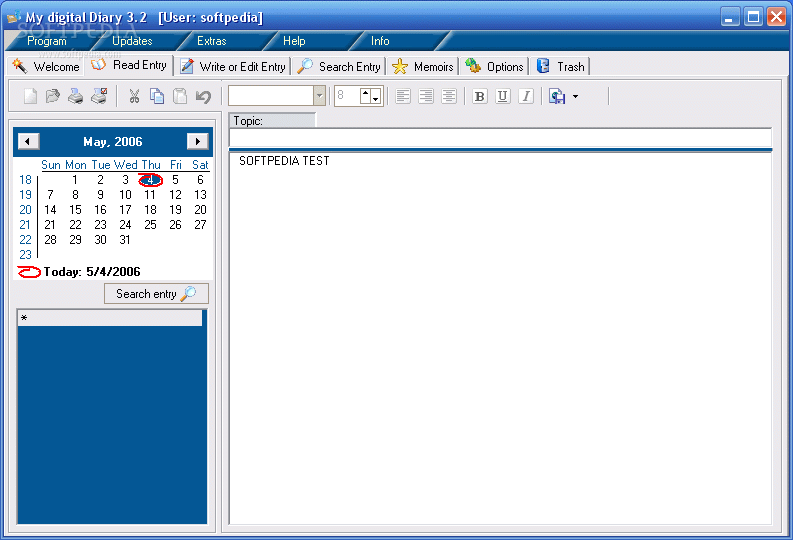Screen dimensions: 793x540
Task: Click the Copy toolbar icon
Action: coord(157,96)
